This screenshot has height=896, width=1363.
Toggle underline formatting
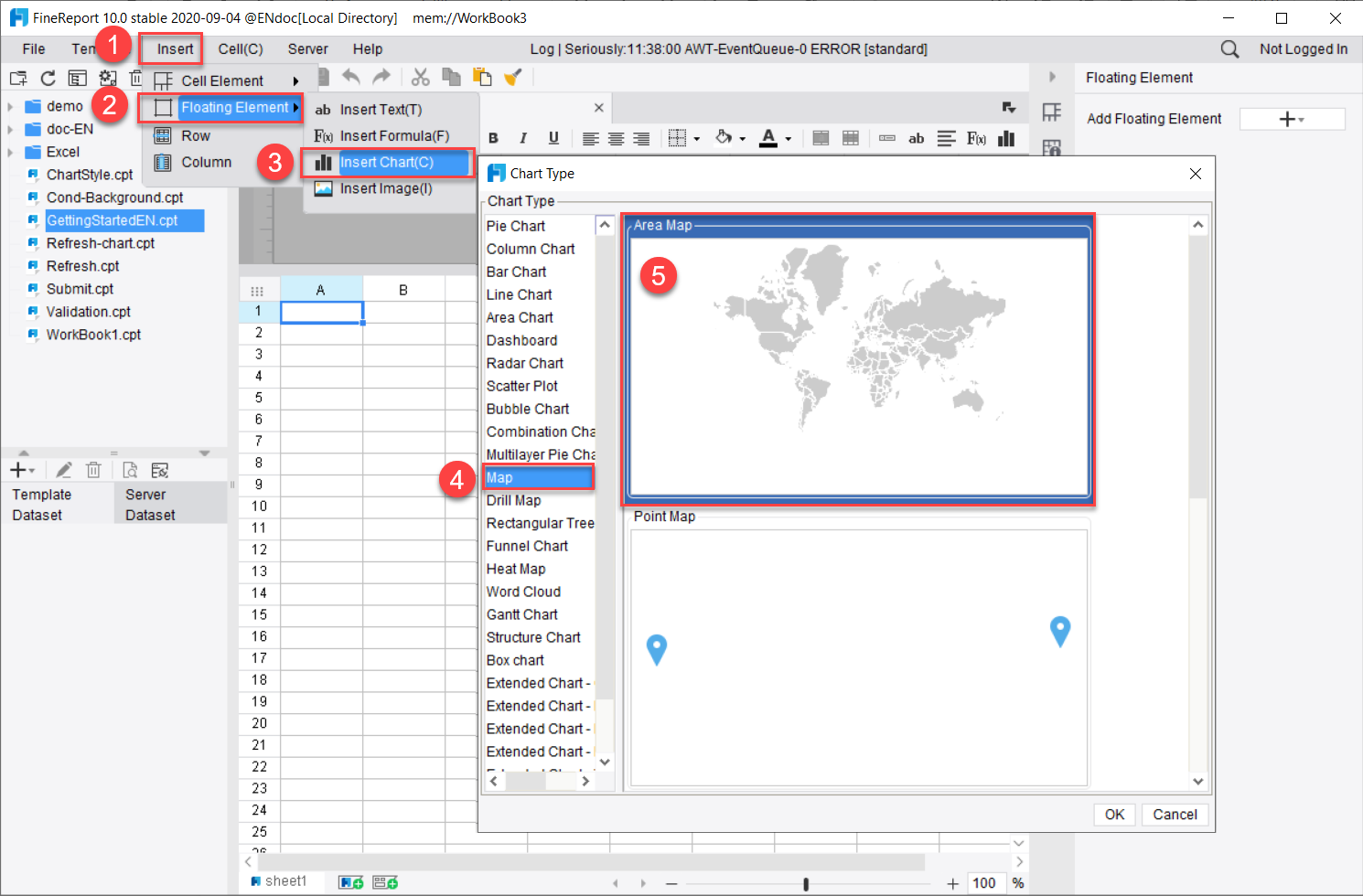[x=552, y=138]
